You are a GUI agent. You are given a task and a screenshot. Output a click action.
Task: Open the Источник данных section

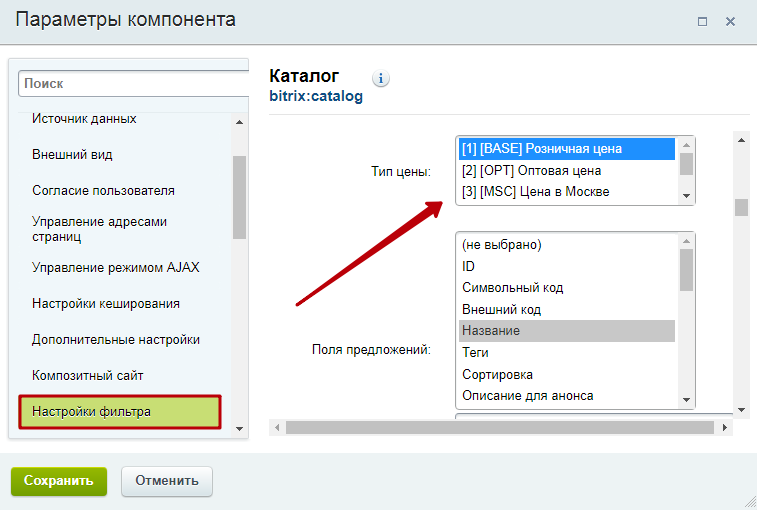tap(84, 119)
